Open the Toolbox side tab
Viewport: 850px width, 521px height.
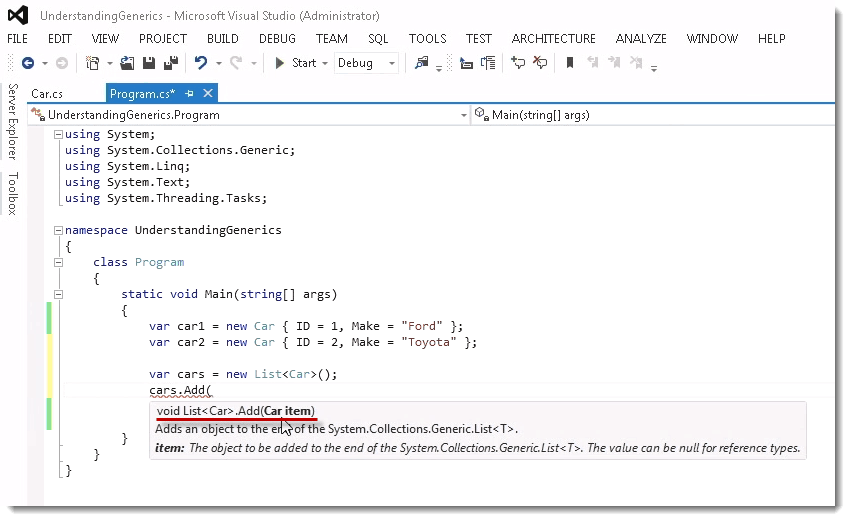13,194
